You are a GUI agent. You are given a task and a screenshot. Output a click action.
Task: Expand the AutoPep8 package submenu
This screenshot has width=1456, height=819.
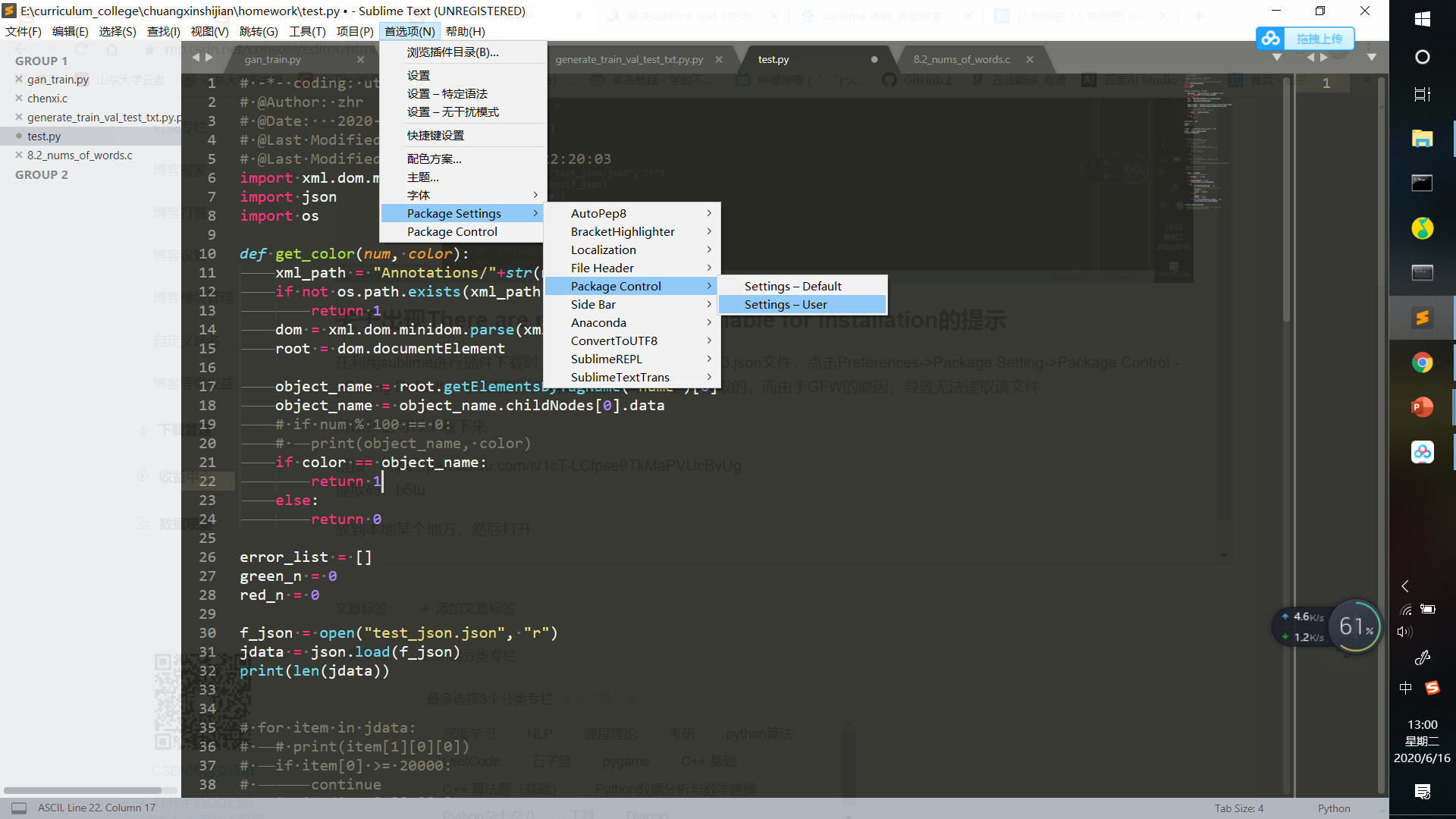pos(632,213)
